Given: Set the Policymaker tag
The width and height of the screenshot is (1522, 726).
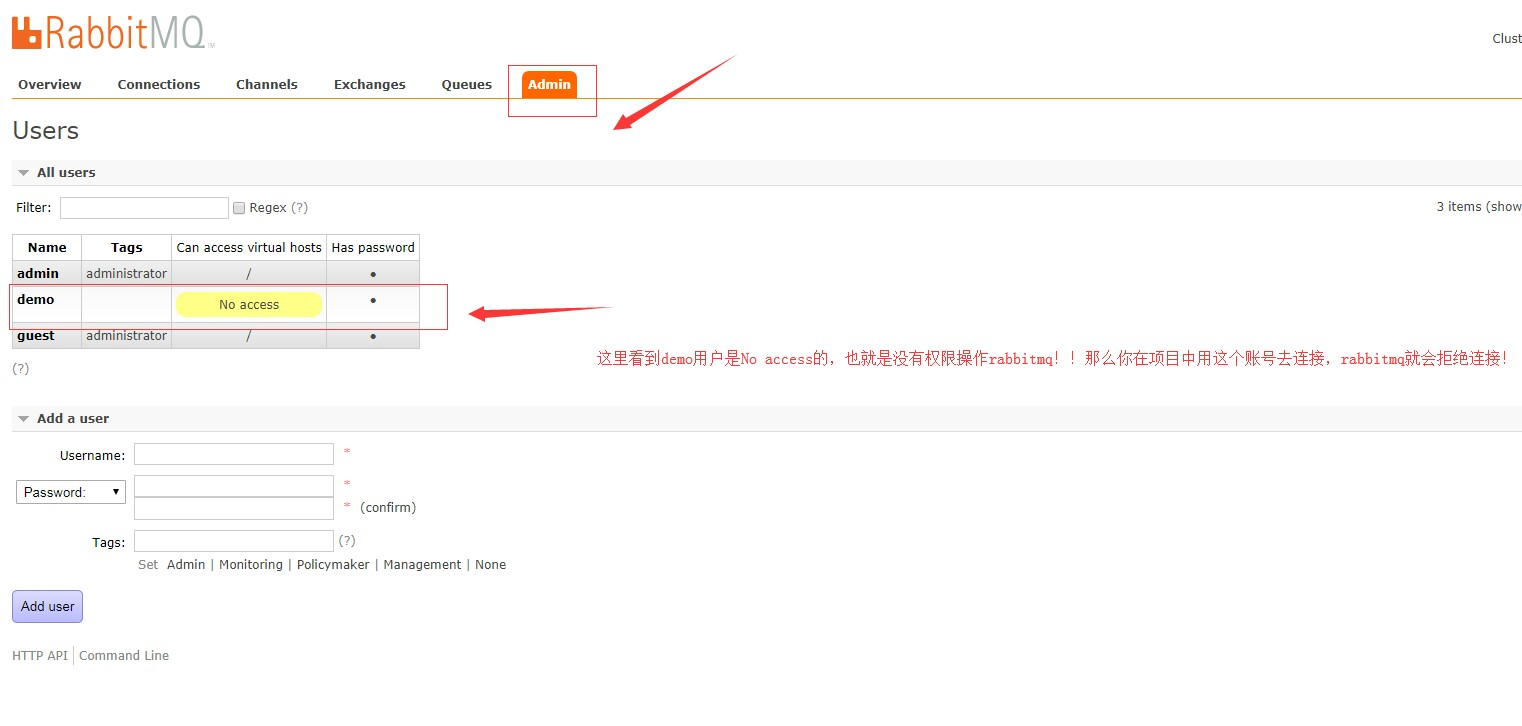Looking at the screenshot, I should click(x=333, y=565).
